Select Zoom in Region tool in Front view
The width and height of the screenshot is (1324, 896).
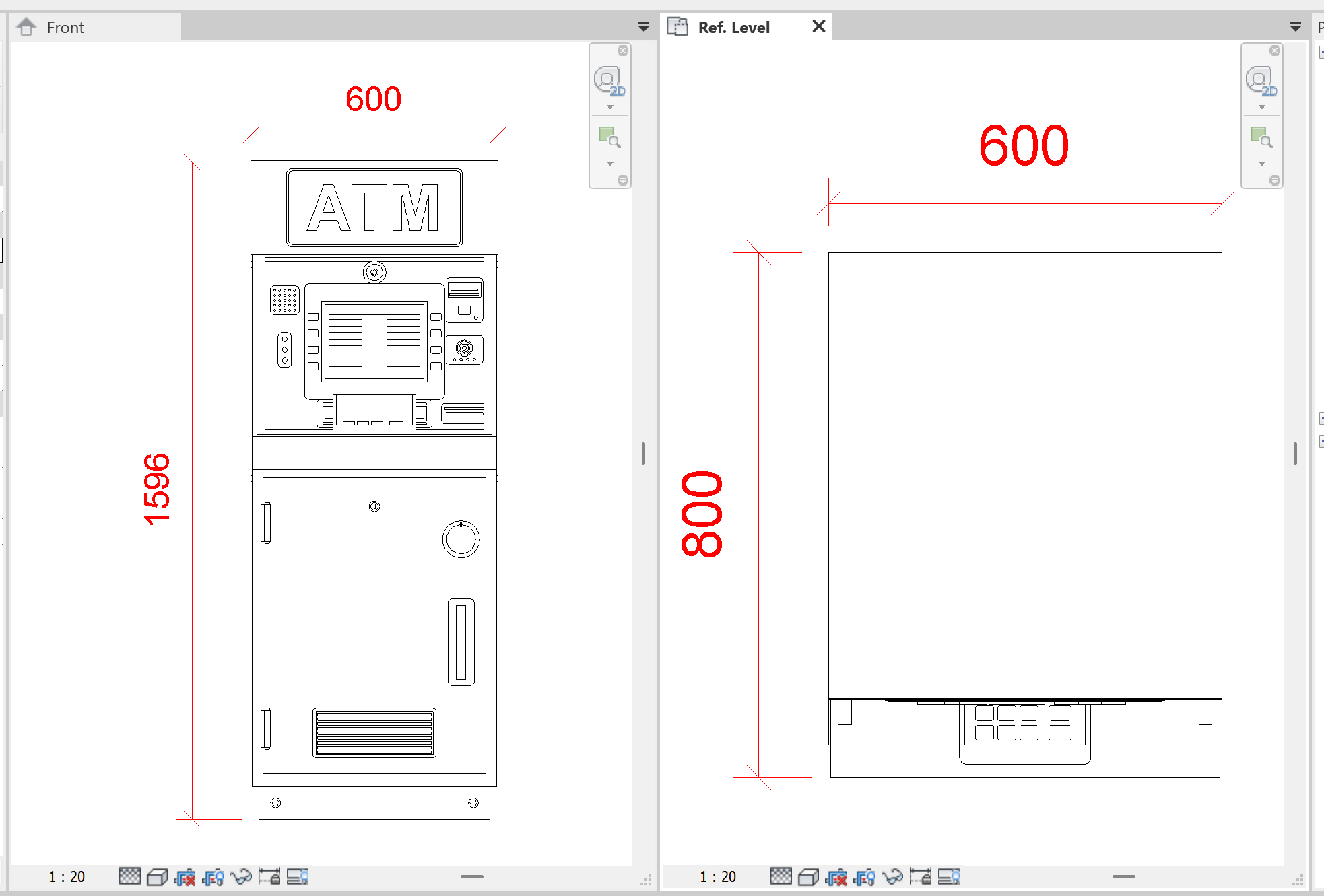(x=609, y=137)
